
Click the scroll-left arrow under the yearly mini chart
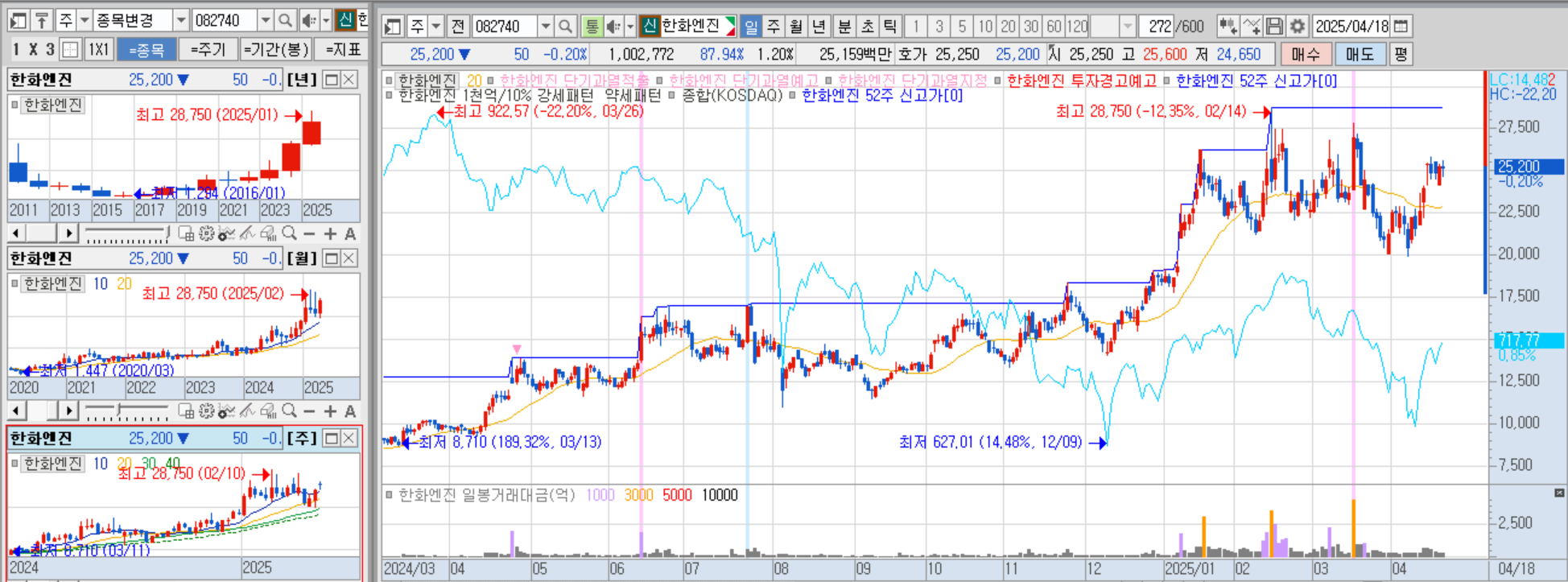click(x=16, y=233)
